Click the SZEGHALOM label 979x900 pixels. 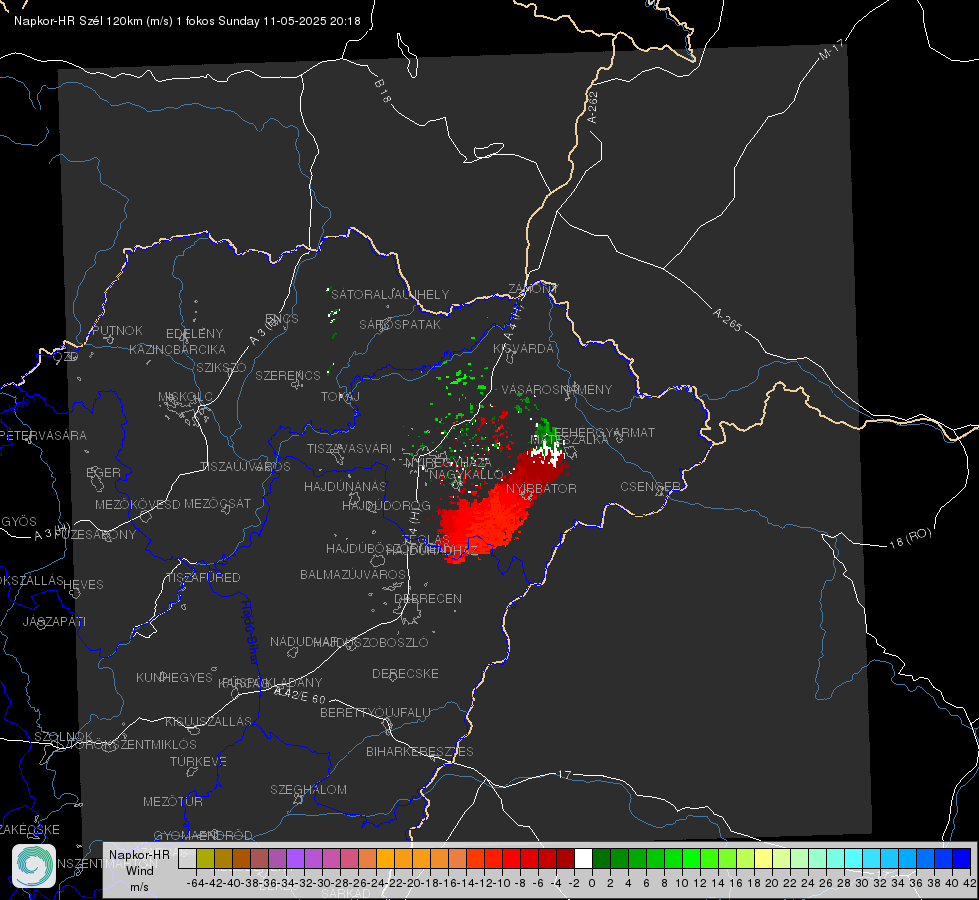tap(308, 789)
